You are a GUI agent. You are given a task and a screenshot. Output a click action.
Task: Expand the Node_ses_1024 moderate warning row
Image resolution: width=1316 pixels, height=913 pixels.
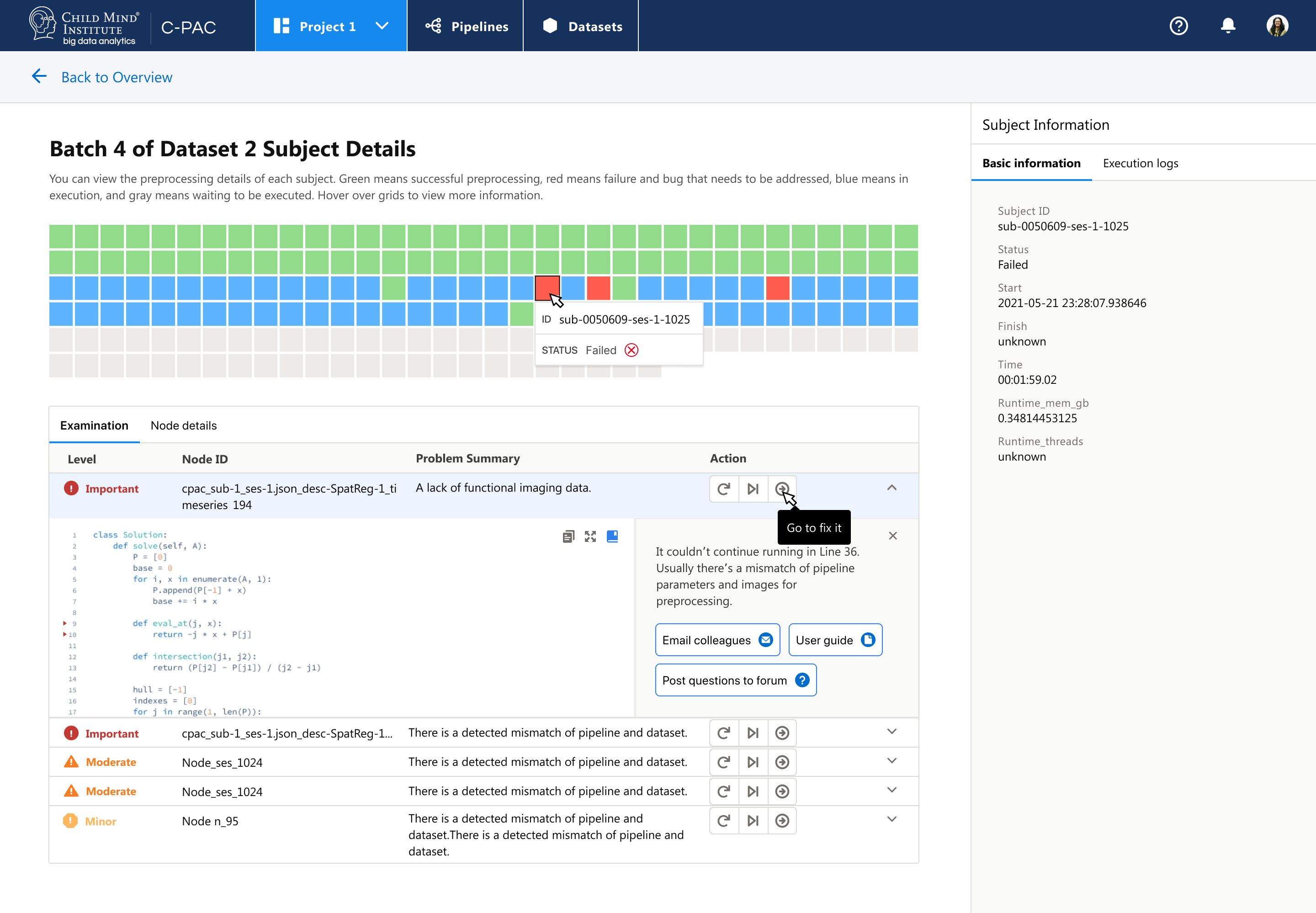coord(891,761)
